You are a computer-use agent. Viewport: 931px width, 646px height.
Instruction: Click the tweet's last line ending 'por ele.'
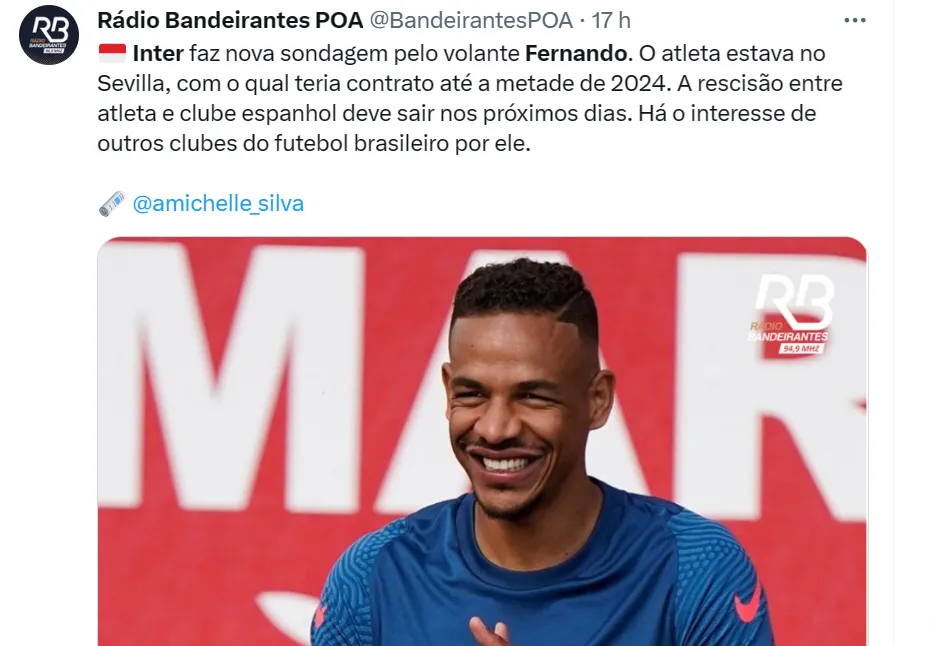(x=314, y=144)
